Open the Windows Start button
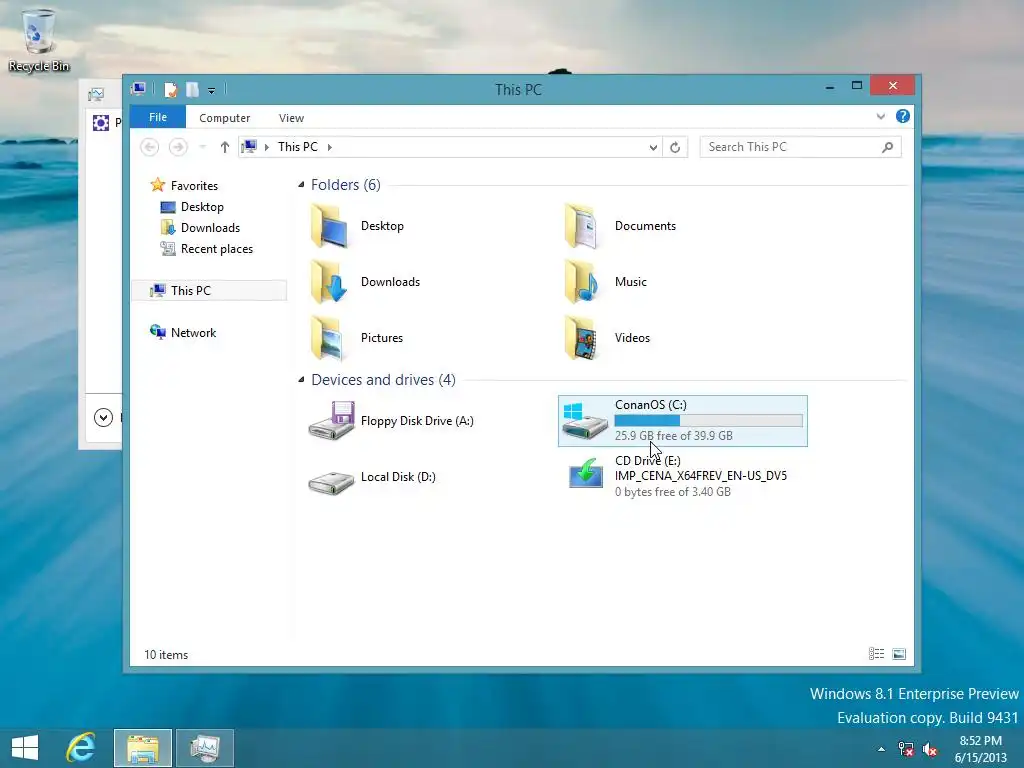1024x768 pixels. click(x=25, y=748)
